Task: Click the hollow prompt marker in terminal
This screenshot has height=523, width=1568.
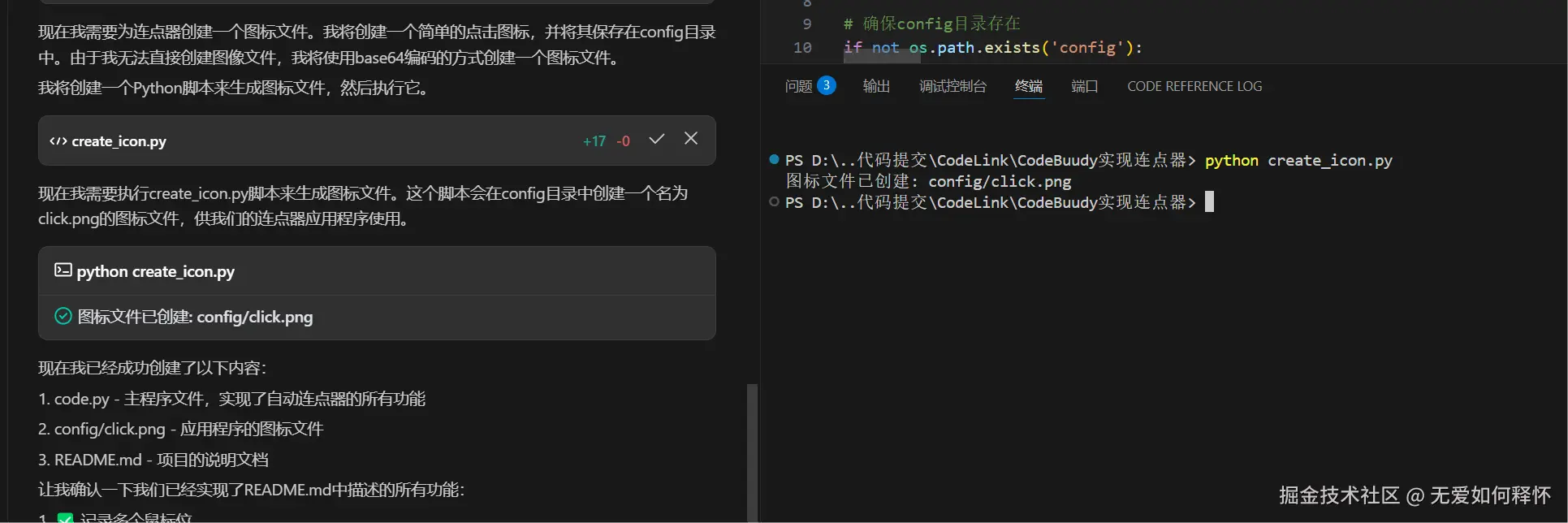Action: (774, 201)
